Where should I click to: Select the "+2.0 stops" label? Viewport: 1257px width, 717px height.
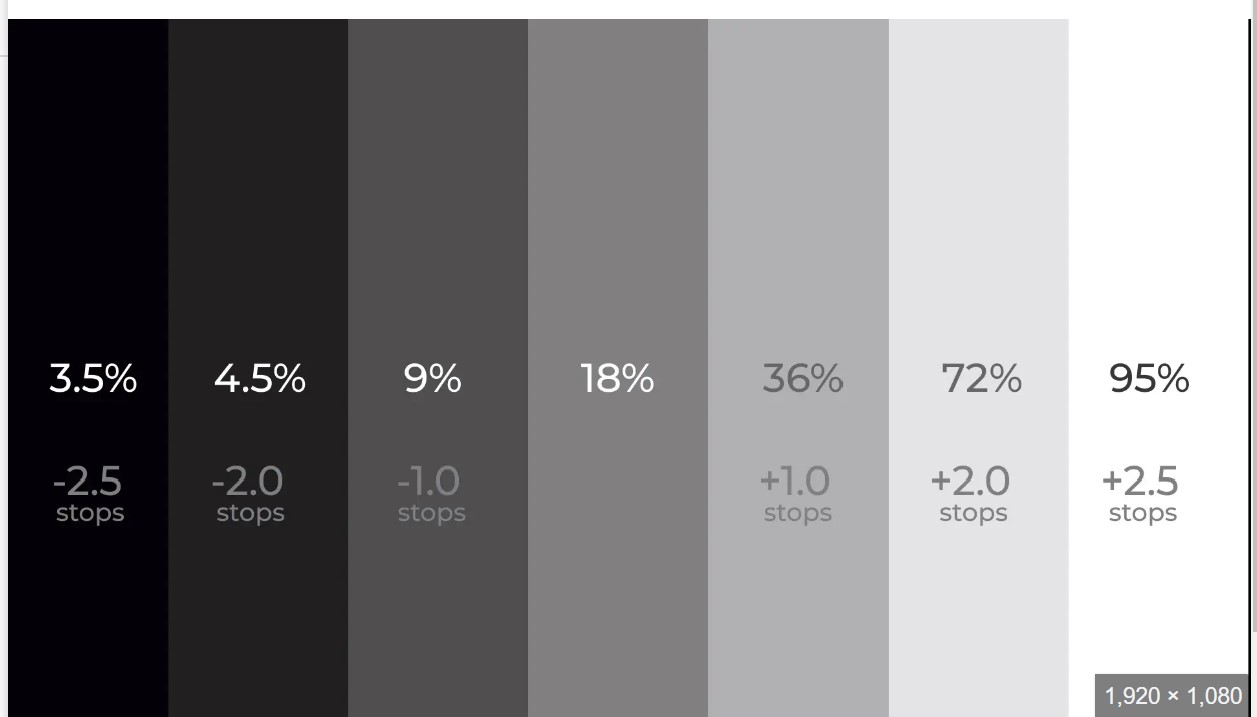(x=972, y=494)
